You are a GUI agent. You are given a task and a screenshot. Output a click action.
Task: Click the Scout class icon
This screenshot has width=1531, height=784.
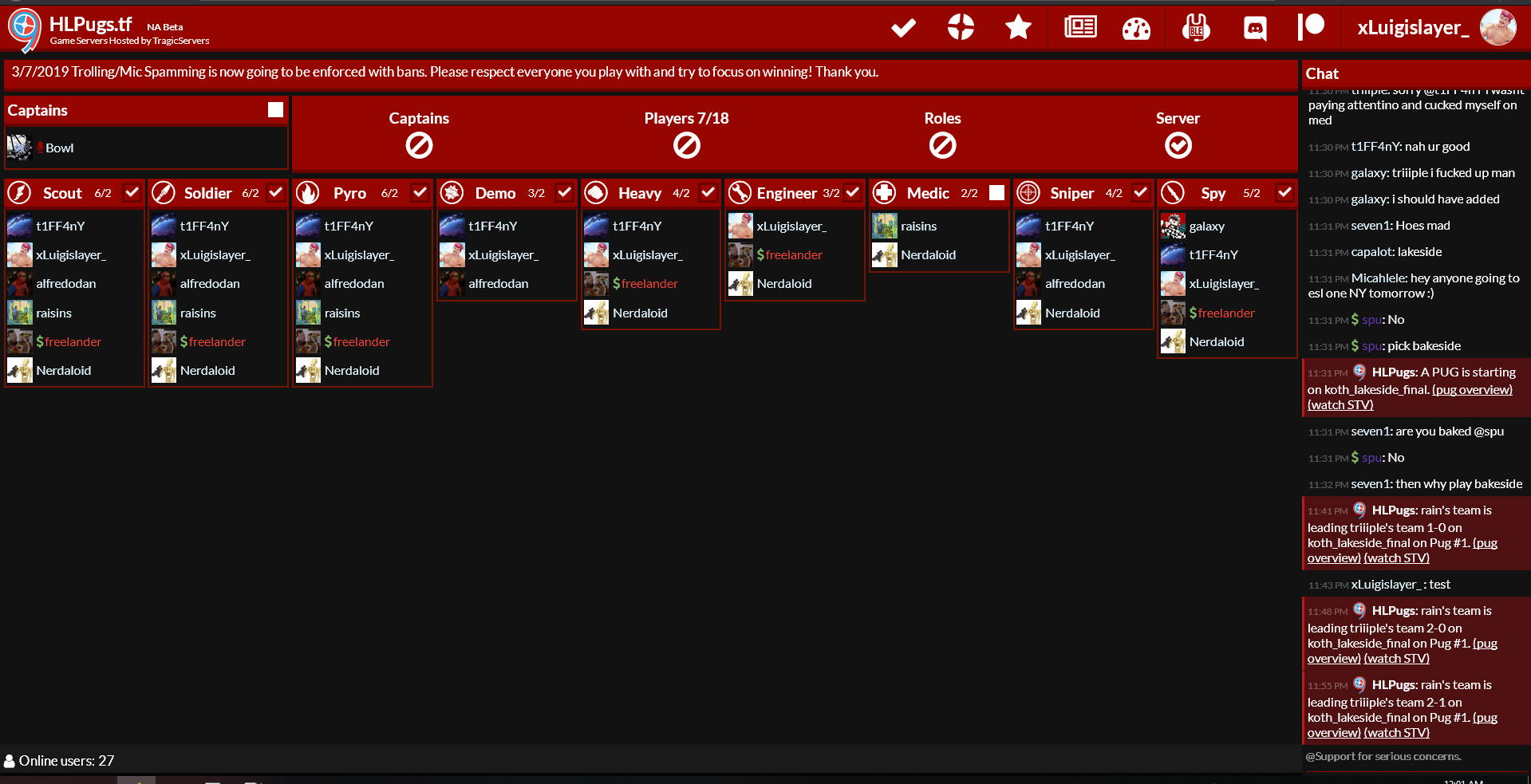[20, 193]
